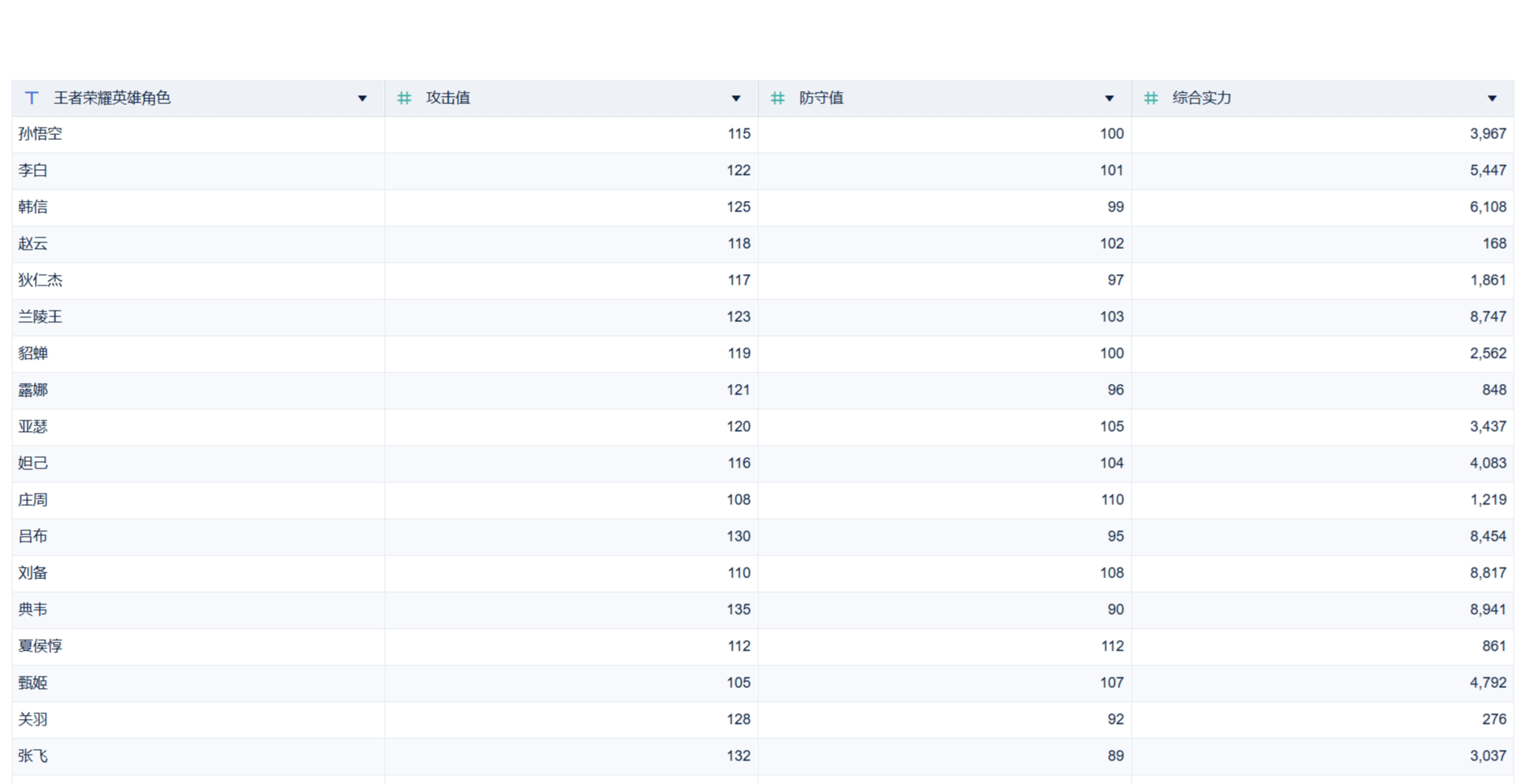Click overall strength value 276
Viewport: 1521px width, 784px height.
pyautogui.click(x=1495, y=720)
